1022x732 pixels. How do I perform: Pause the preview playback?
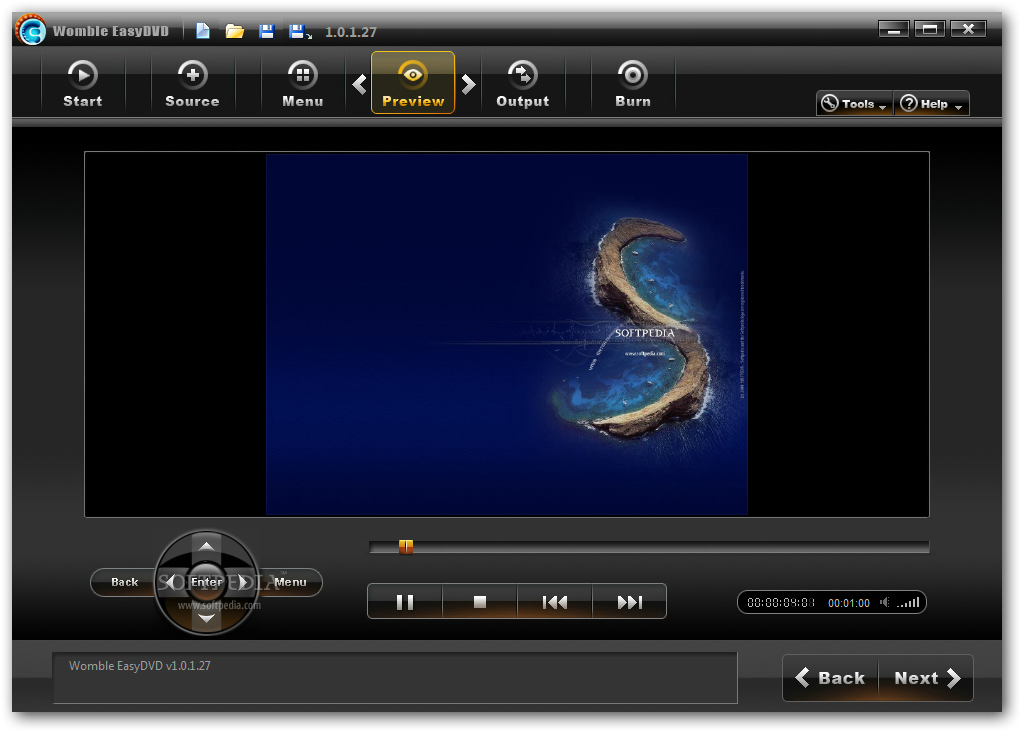tap(405, 602)
